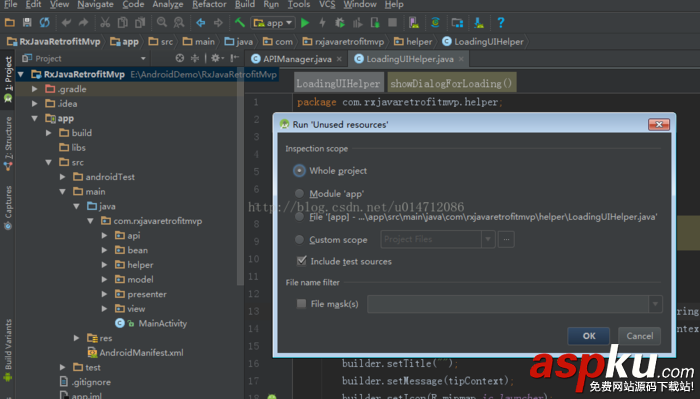Viewport: 700px width, 399px height.
Task: Click the Collapse All icon in Project panel
Action: (x=195, y=58)
